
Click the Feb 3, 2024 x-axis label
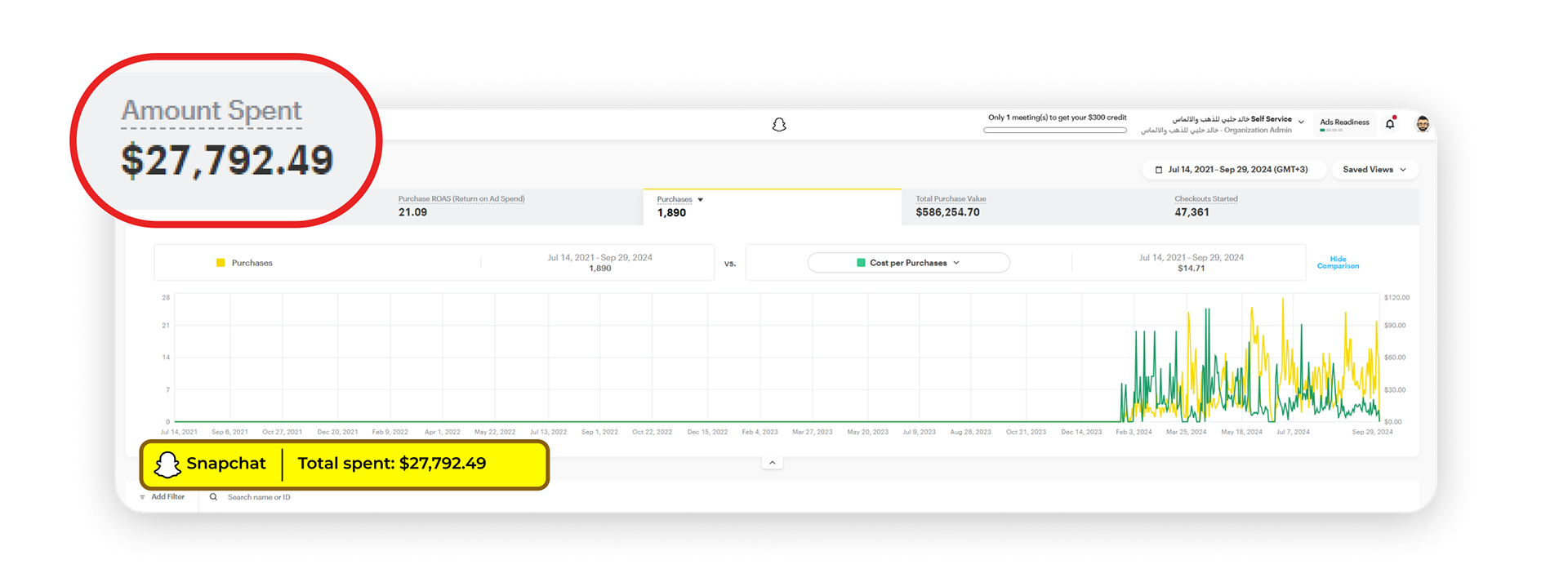point(1134,433)
